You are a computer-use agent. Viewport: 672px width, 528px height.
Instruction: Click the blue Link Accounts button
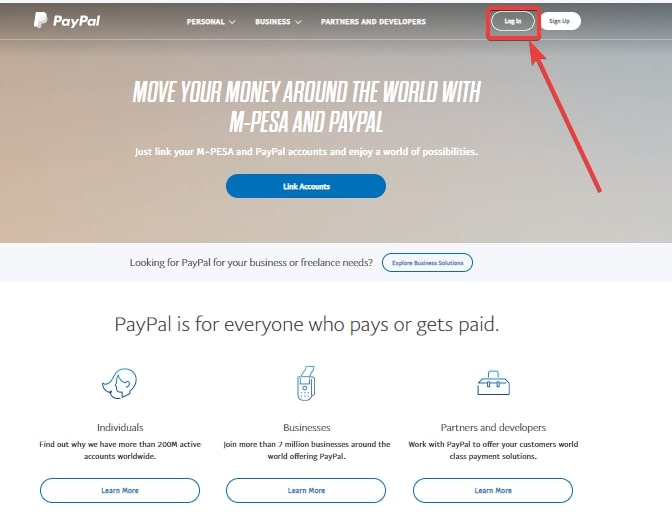point(306,186)
